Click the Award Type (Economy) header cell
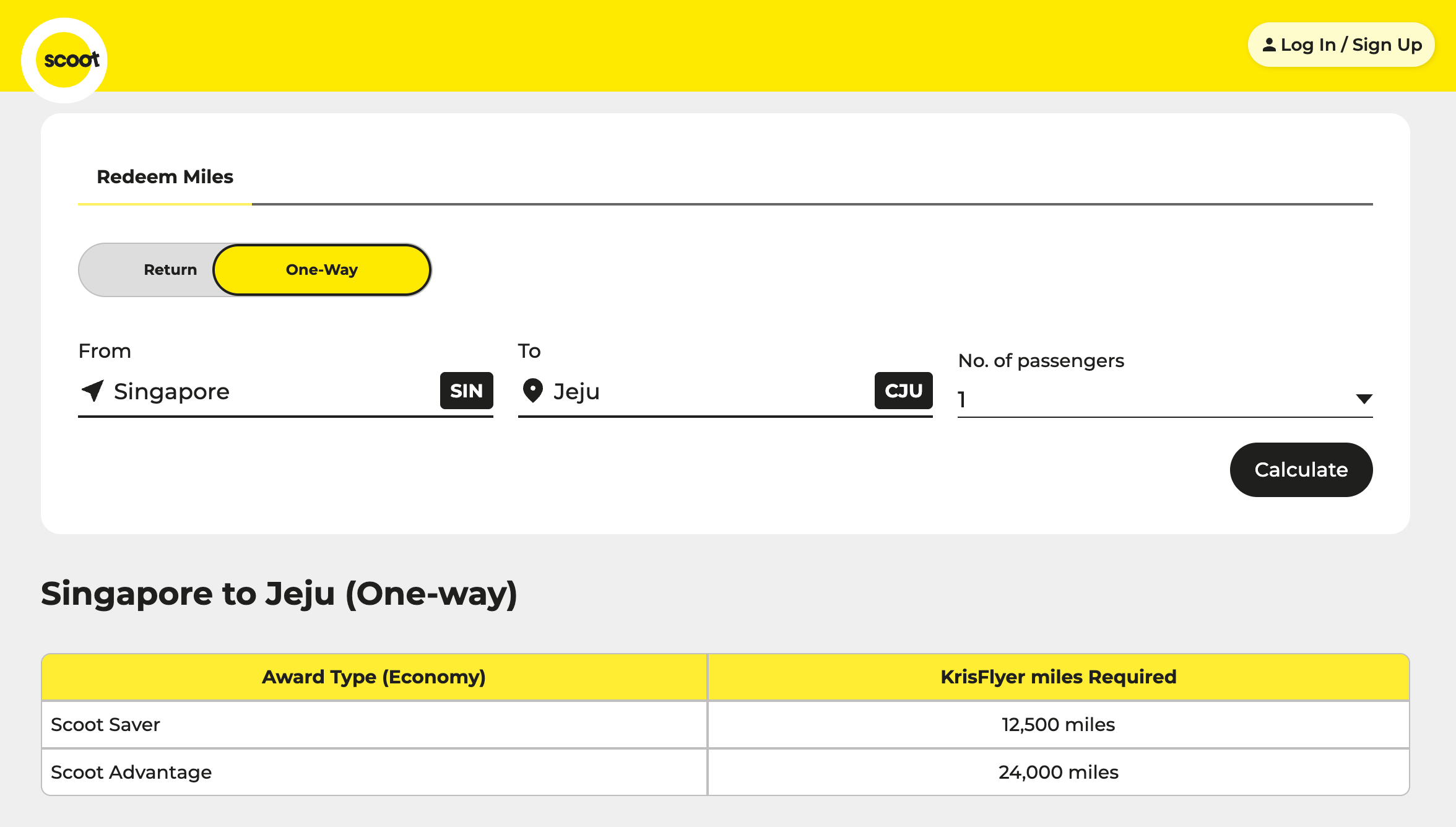1456x827 pixels. tap(373, 677)
